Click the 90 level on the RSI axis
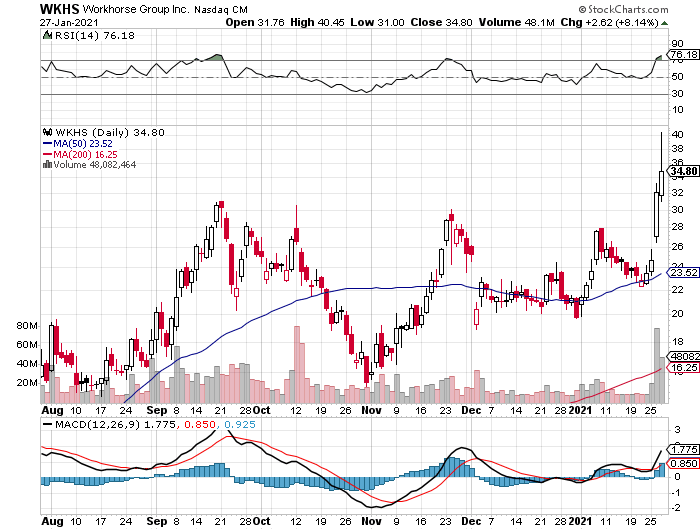This screenshot has width=700, height=530. coord(677,43)
